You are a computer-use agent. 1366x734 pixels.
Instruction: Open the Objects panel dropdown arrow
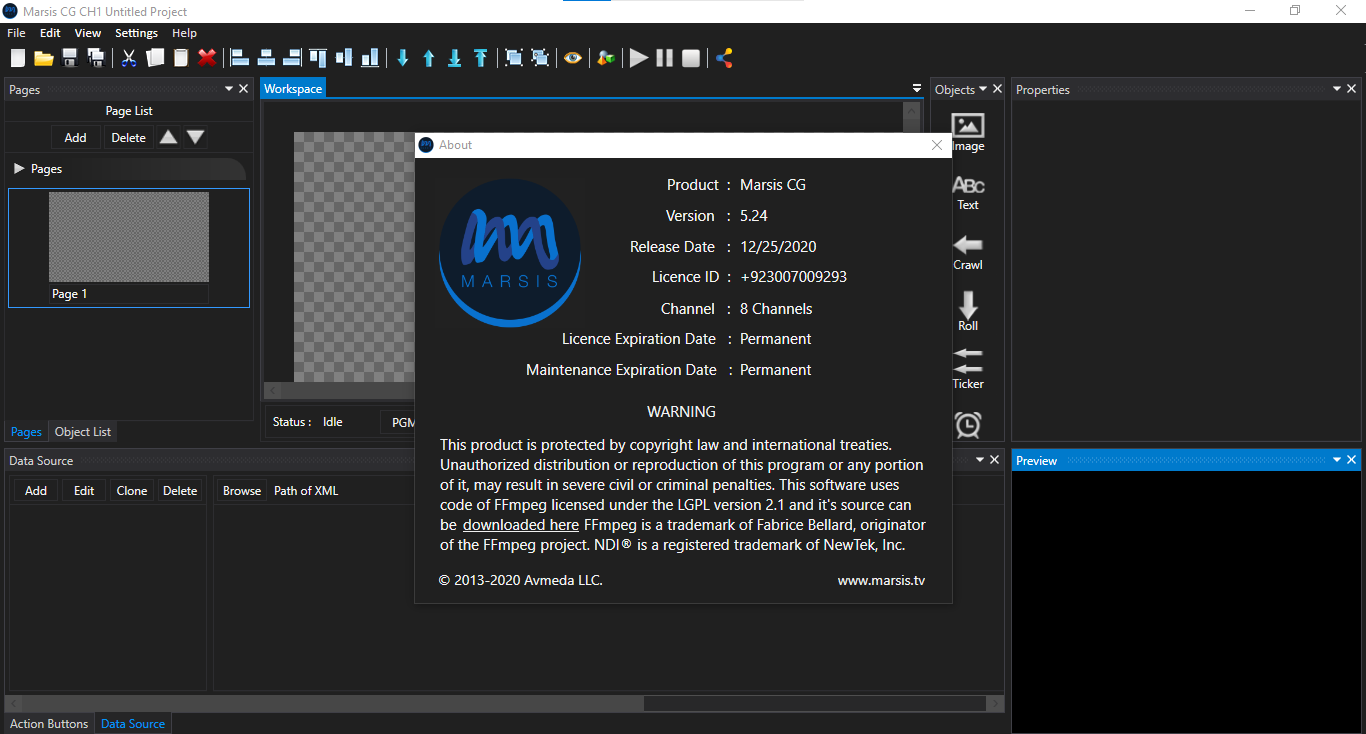pos(983,89)
